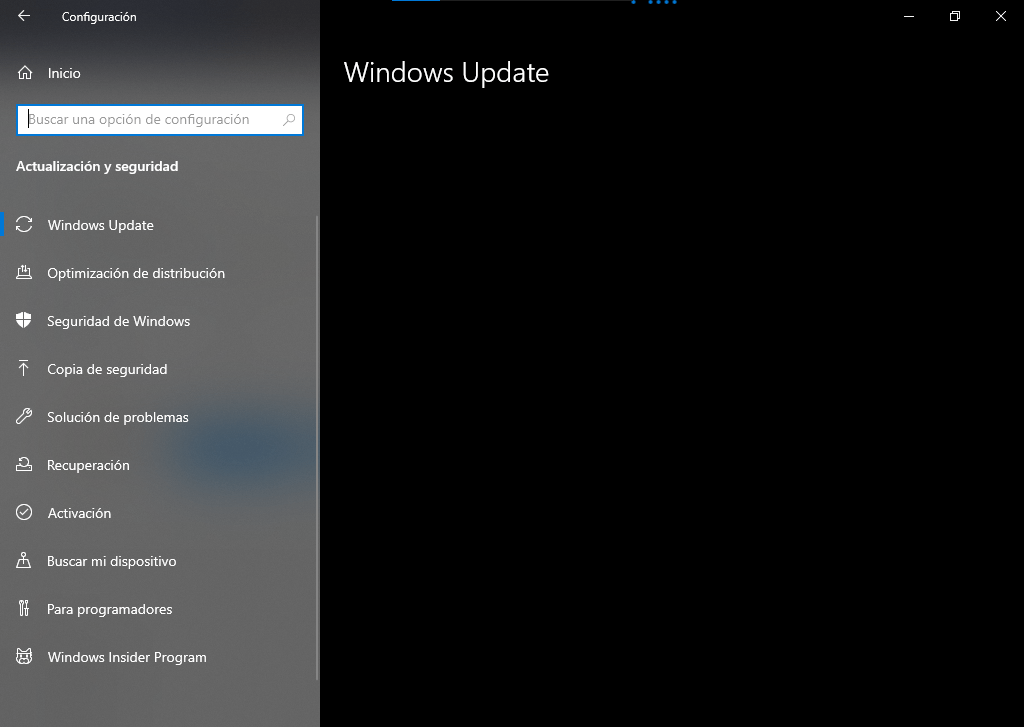Restore down the Configuración window
The height and width of the screenshot is (727, 1024).
955,16
